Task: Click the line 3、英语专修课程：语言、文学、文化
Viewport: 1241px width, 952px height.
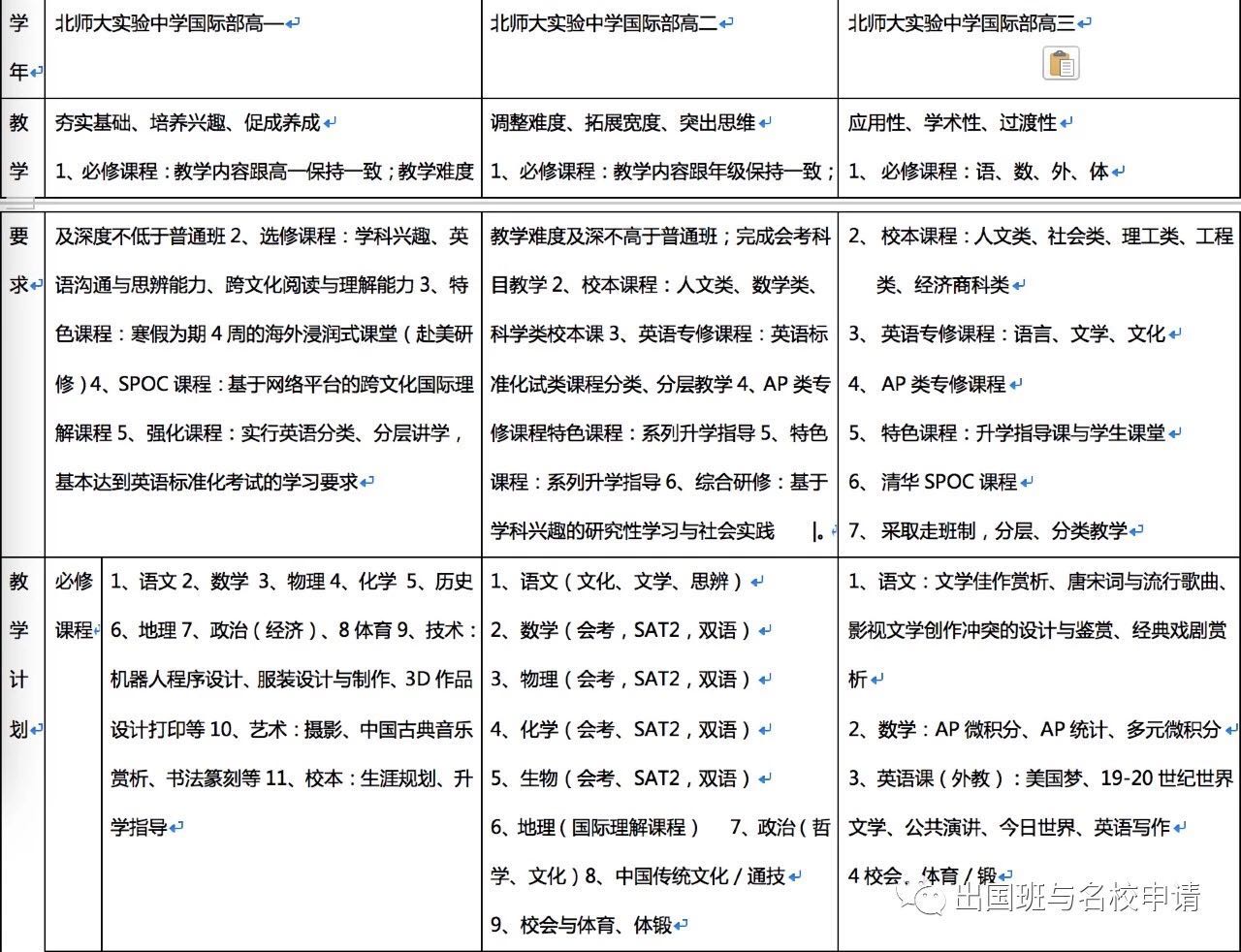Action: click(1007, 333)
